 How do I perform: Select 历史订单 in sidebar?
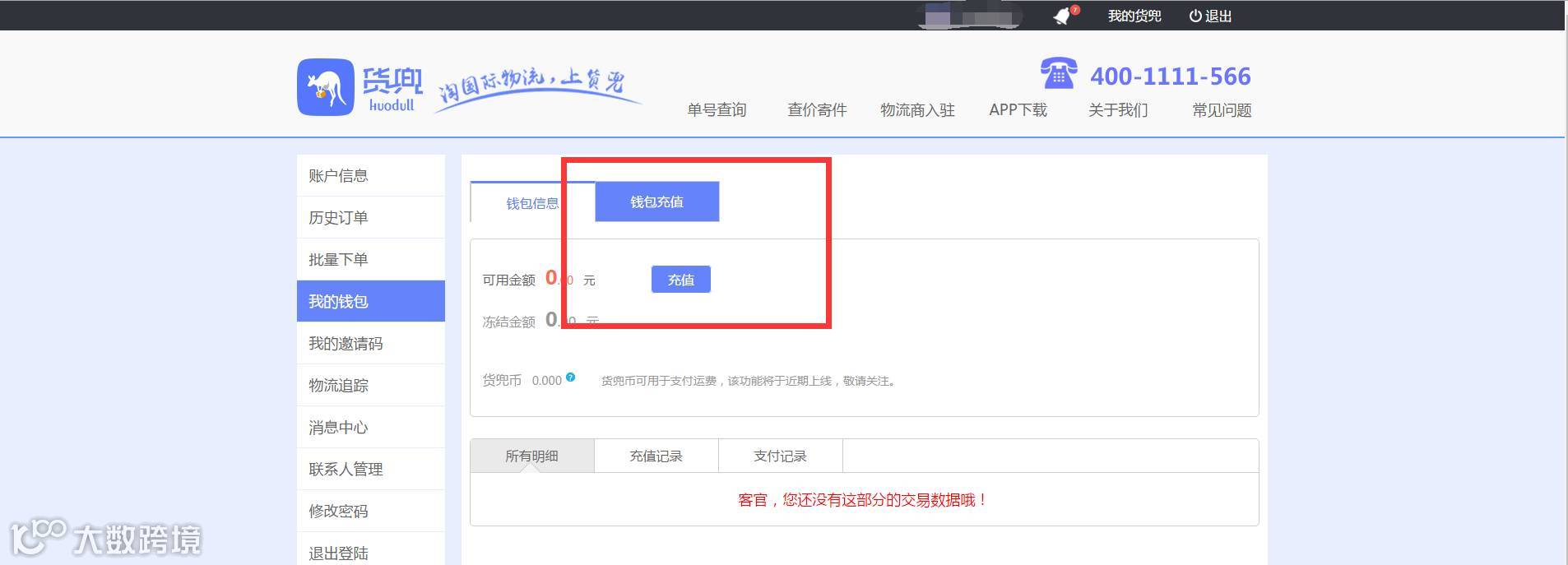click(371, 217)
